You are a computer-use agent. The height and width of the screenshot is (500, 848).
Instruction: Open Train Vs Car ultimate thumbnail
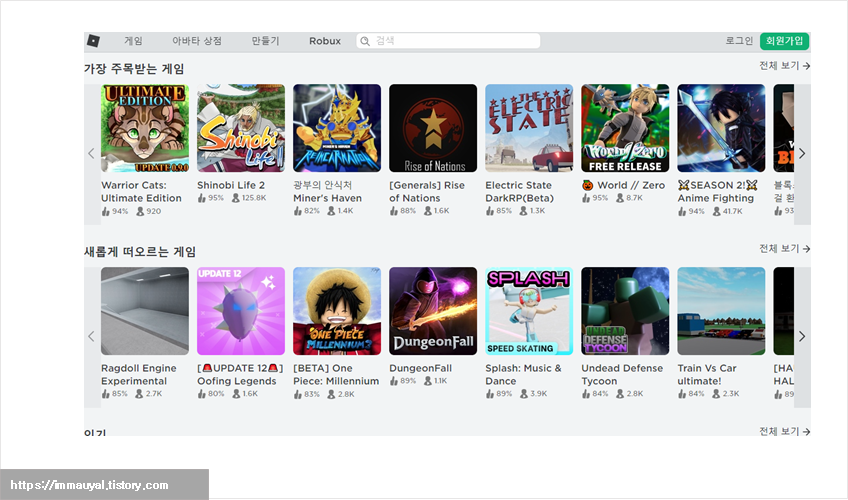[721, 311]
